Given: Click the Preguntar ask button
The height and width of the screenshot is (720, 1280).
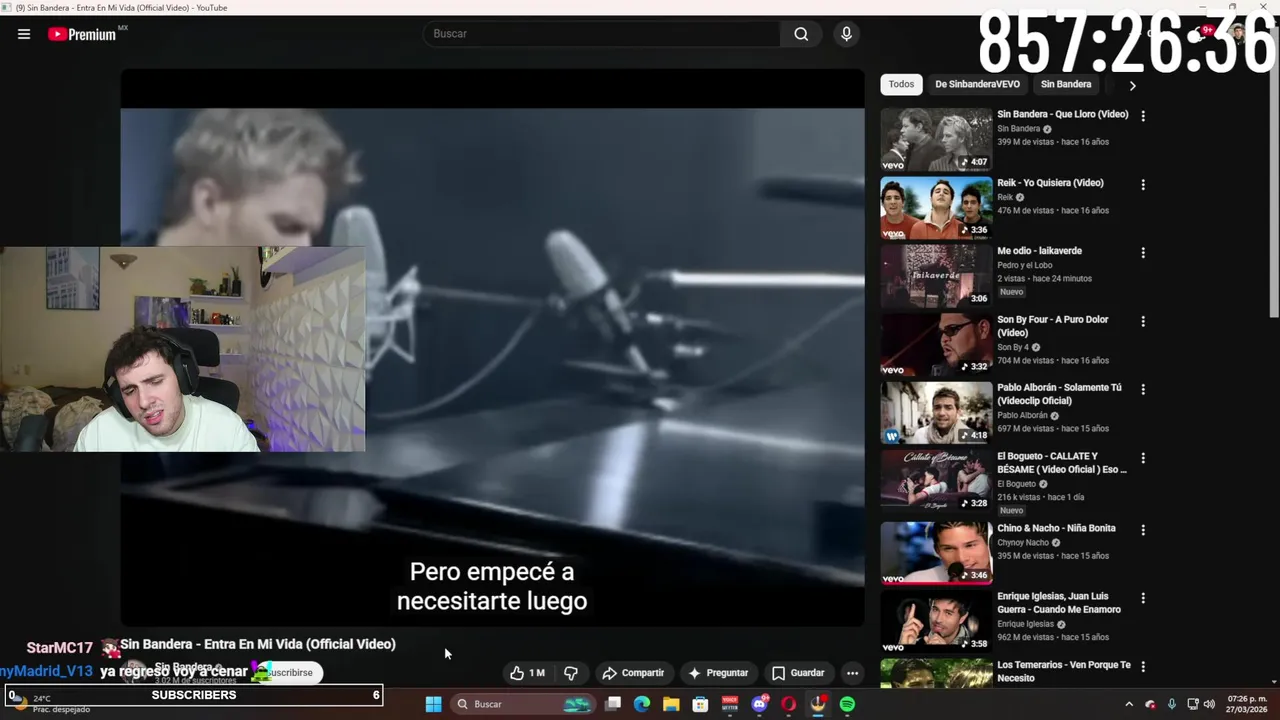Looking at the screenshot, I should click(x=717, y=673).
